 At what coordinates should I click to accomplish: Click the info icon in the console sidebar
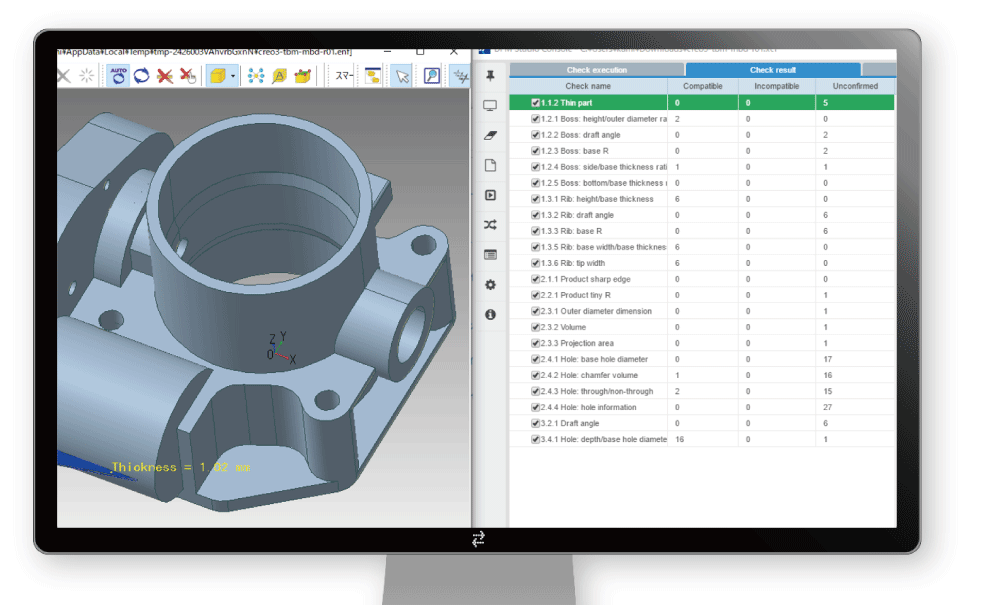coord(490,315)
